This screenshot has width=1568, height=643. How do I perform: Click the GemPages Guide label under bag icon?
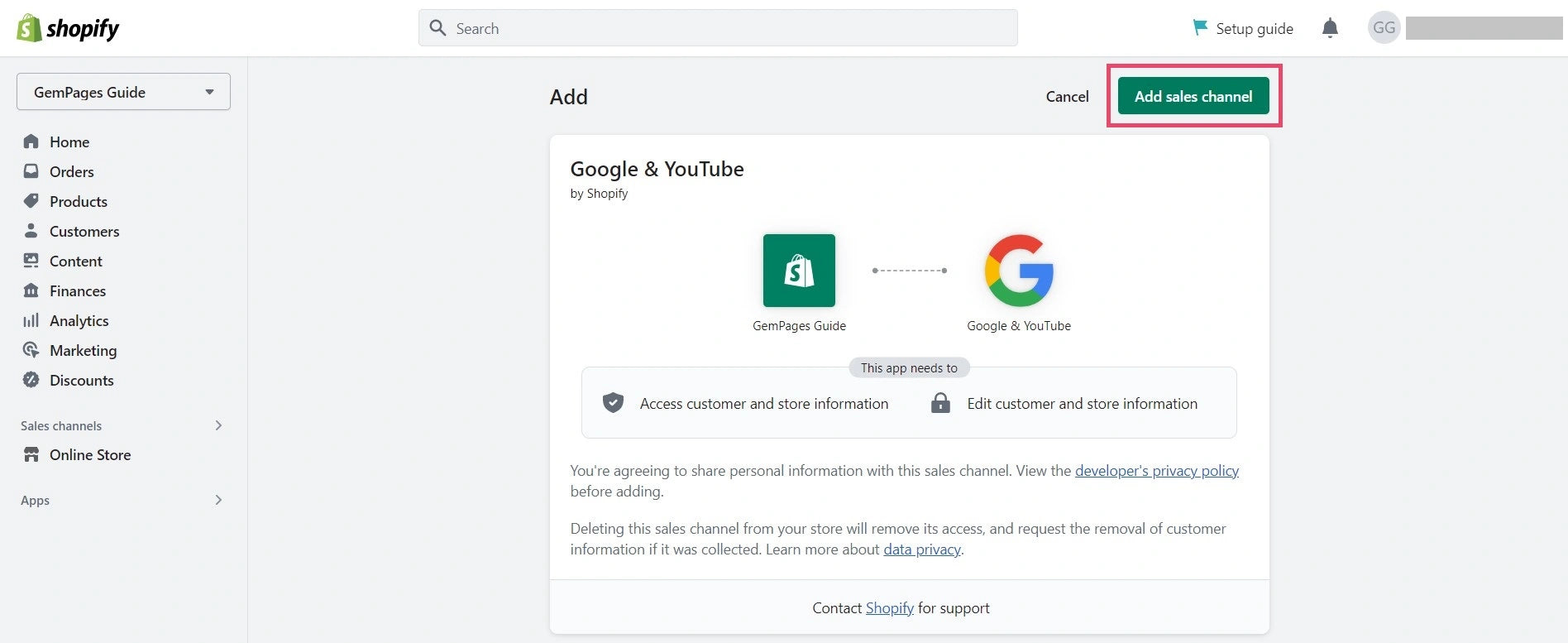tap(799, 326)
